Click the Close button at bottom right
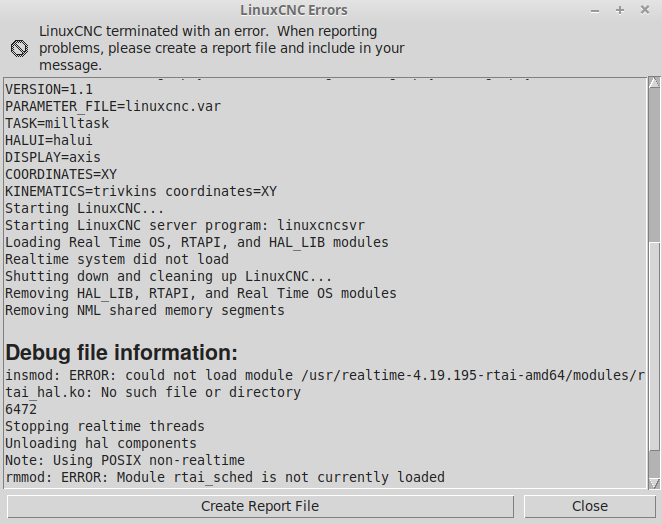This screenshot has width=662, height=524. point(589,506)
